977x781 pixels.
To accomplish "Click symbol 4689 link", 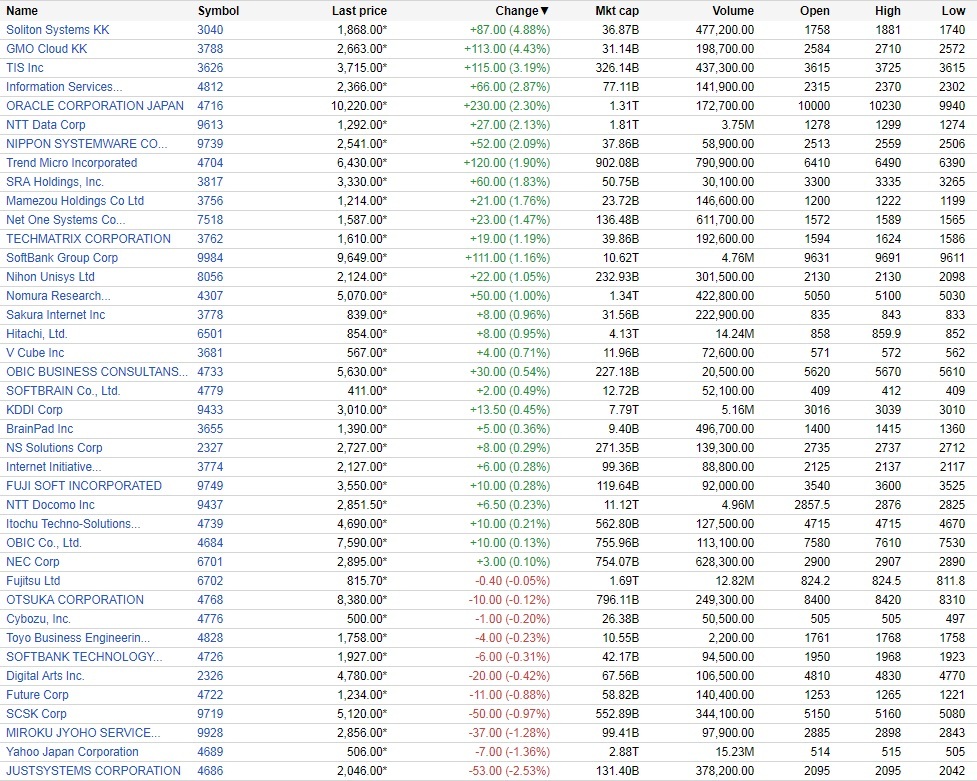I will tap(210, 752).
